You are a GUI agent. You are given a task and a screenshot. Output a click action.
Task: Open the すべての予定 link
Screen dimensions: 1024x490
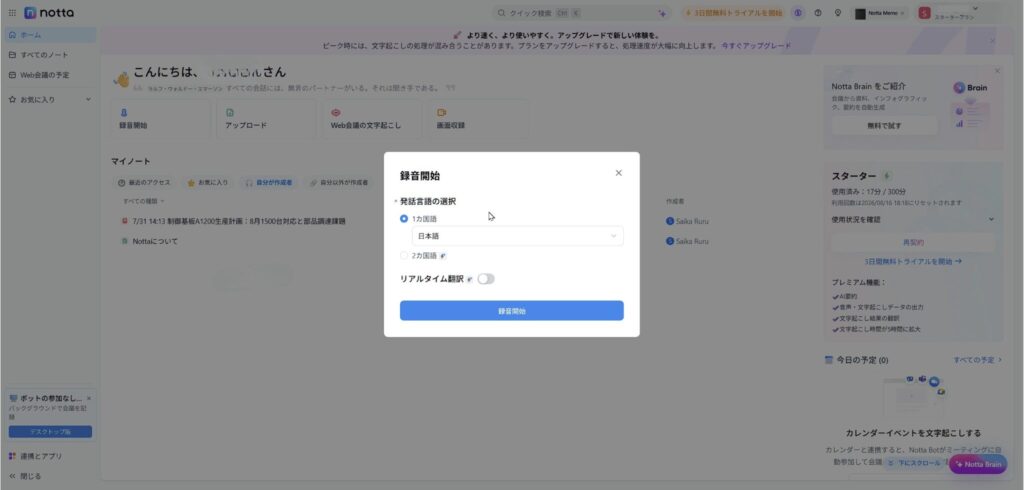tap(977, 360)
